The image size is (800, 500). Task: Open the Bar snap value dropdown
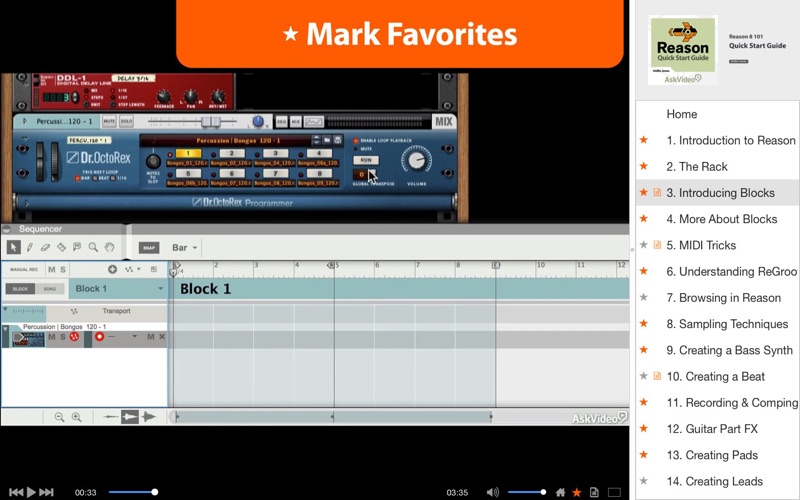184,247
